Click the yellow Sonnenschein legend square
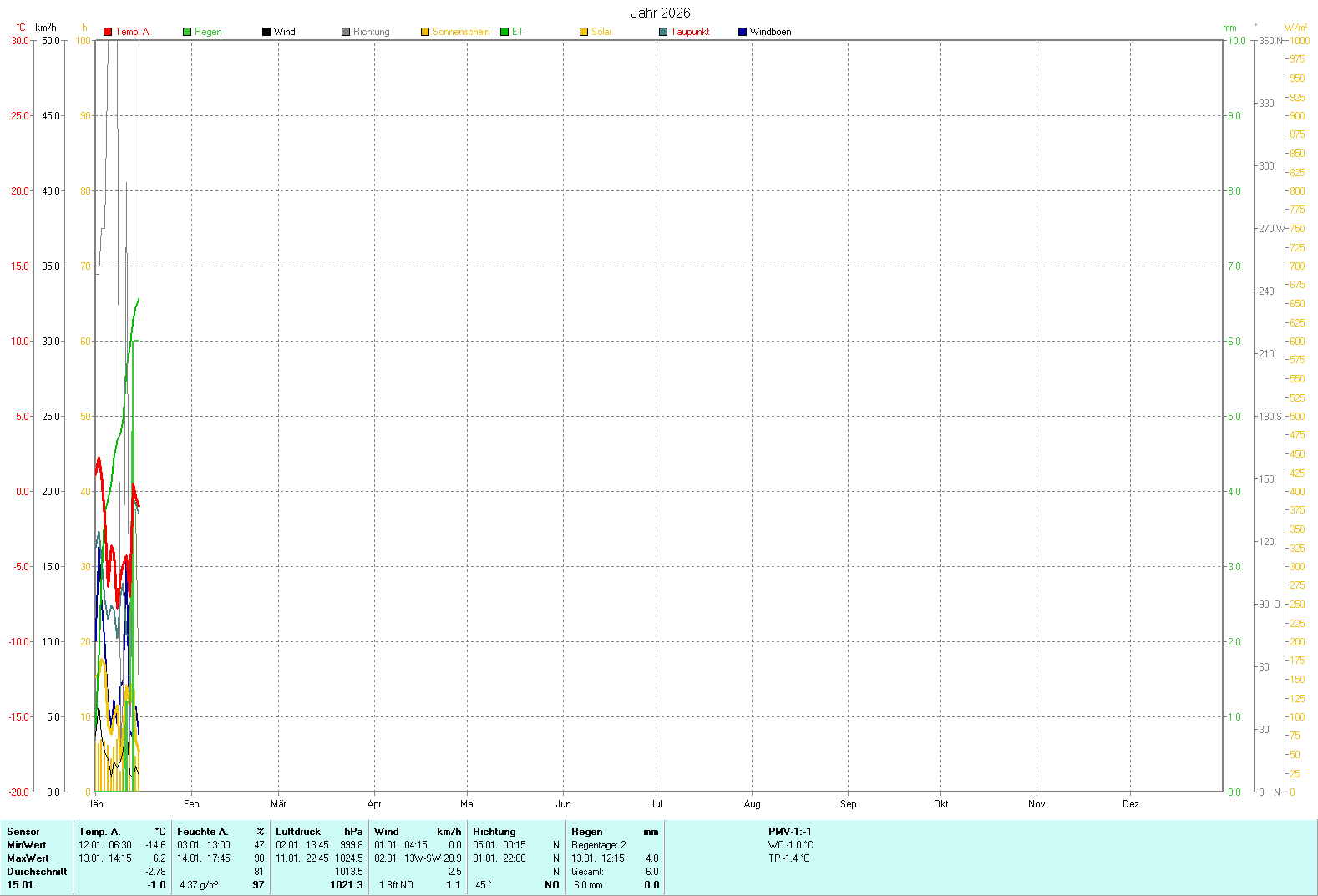 click(x=425, y=32)
